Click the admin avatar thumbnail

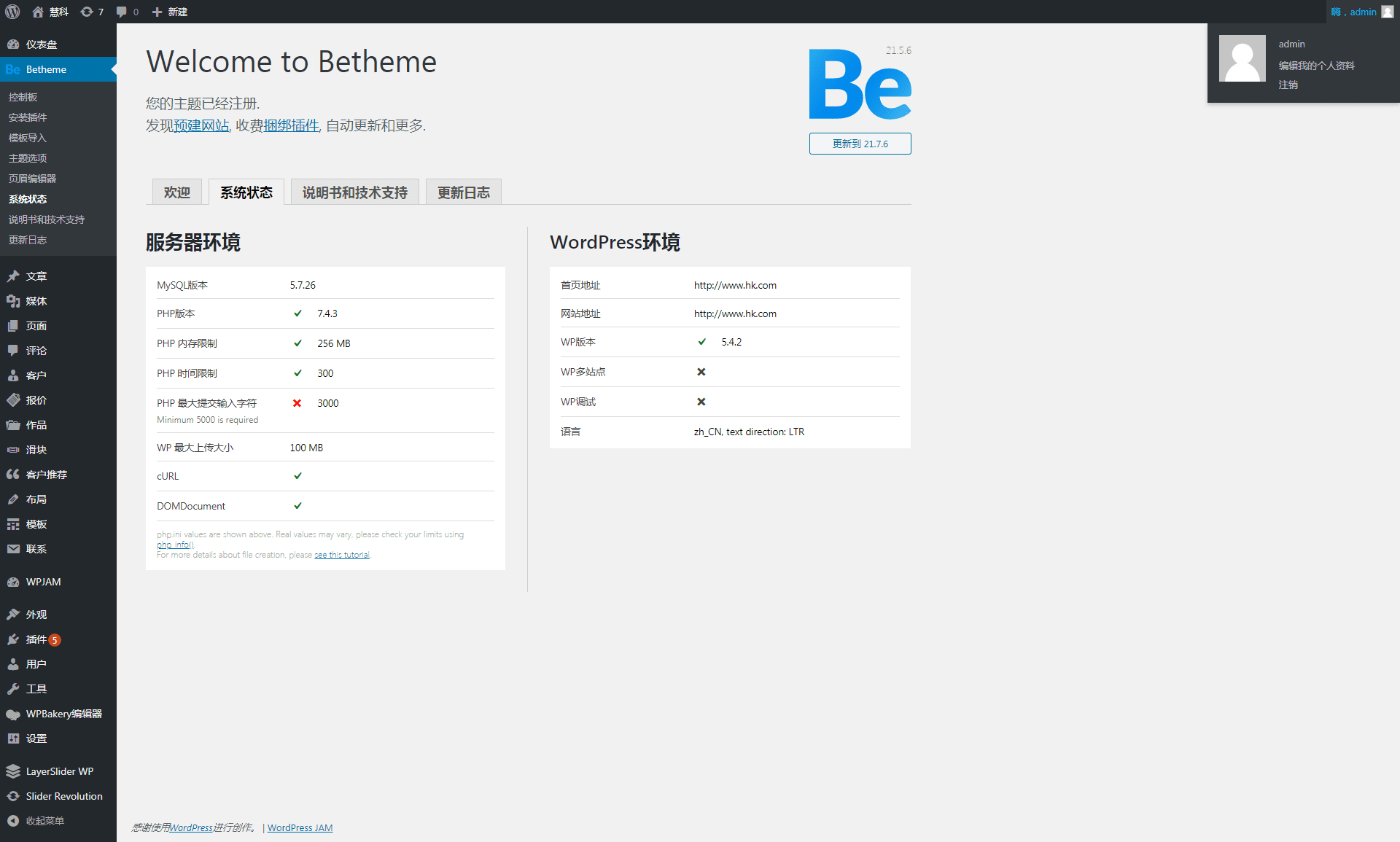click(x=1242, y=58)
